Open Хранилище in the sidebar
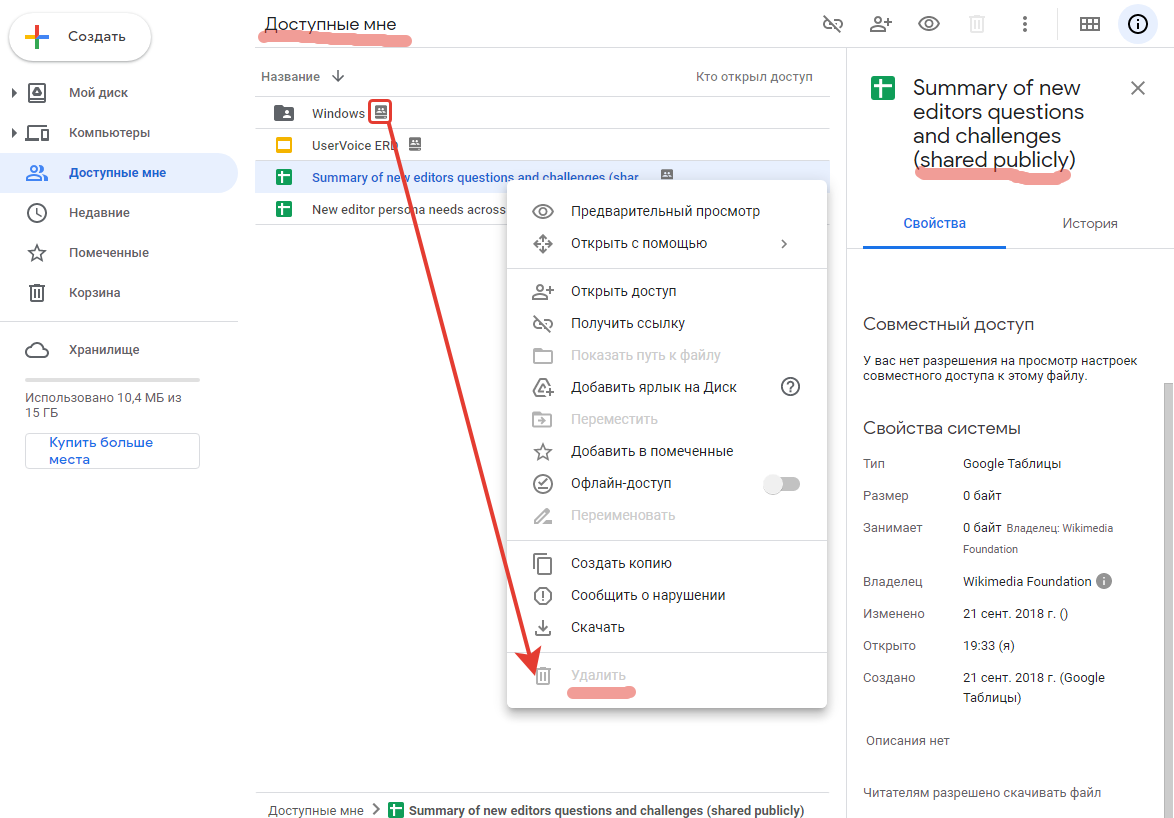Screen dimensions: 1174x818 pos(104,350)
